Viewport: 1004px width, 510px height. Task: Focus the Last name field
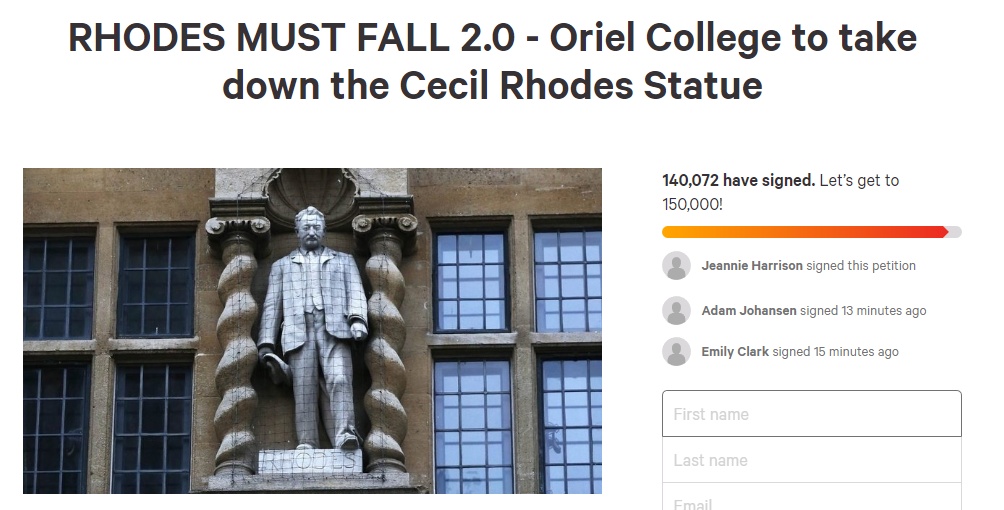pyautogui.click(x=811, y=460)
